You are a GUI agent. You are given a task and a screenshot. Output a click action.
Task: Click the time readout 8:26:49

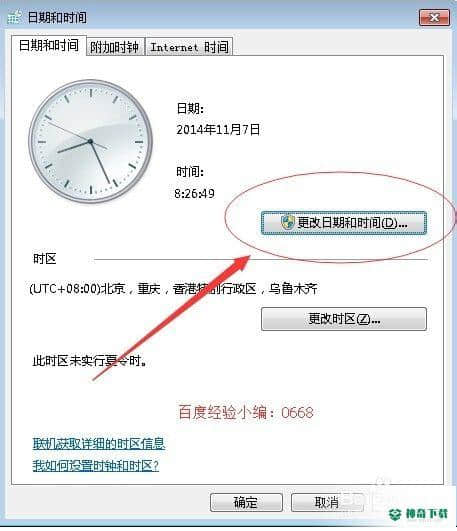click(x=194, y=193)
